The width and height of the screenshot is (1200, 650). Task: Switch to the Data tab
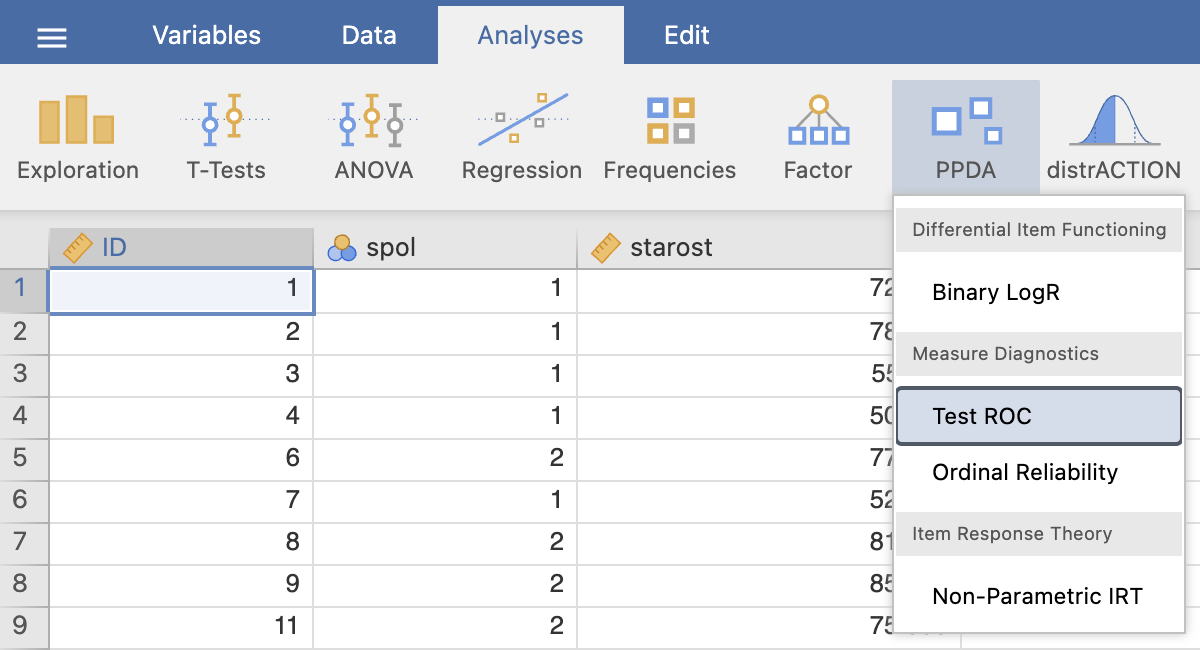point(369,35)
